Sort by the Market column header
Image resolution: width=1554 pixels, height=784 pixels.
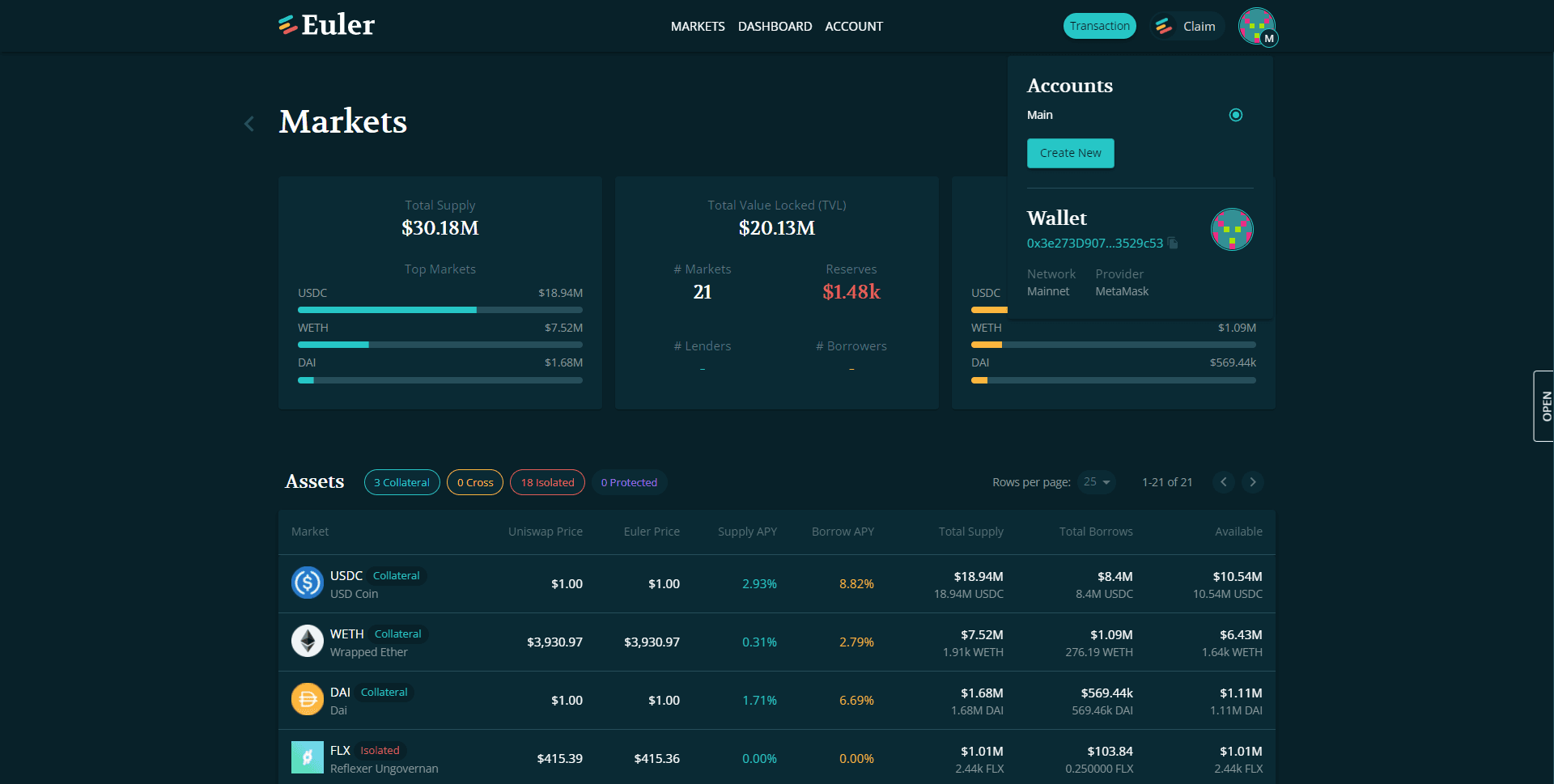click(x=310, y=532)
